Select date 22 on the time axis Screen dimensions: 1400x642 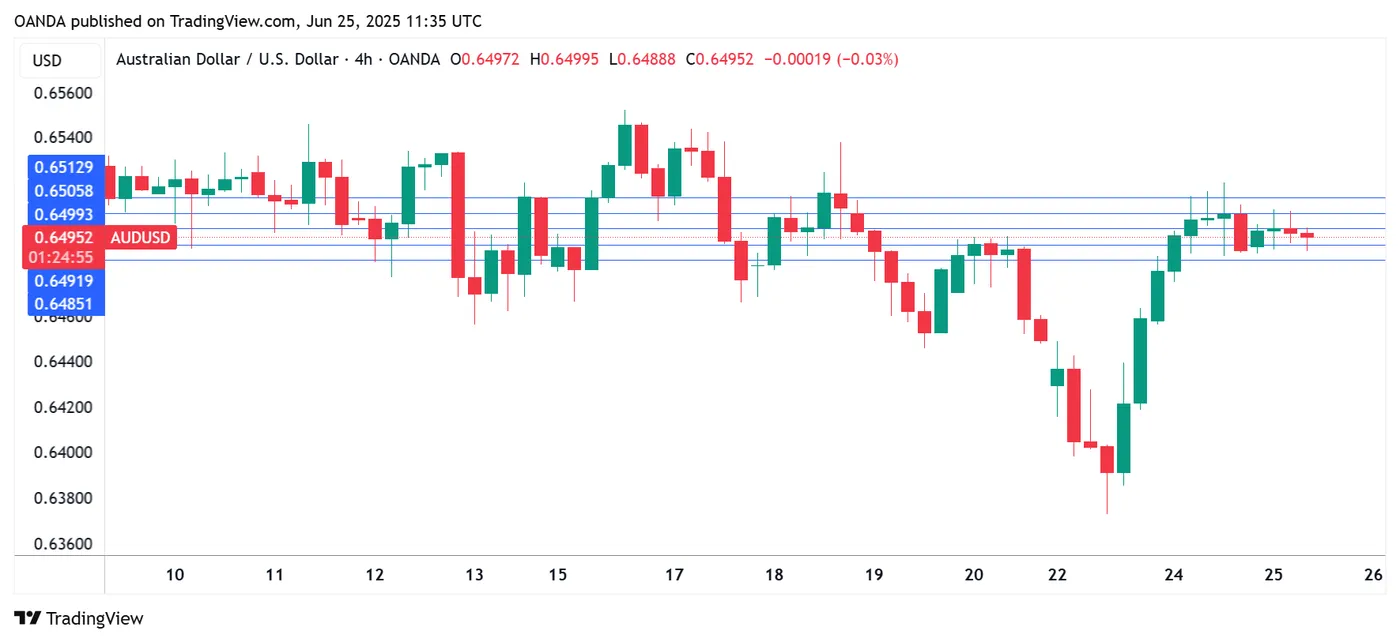pos(1057,575)
